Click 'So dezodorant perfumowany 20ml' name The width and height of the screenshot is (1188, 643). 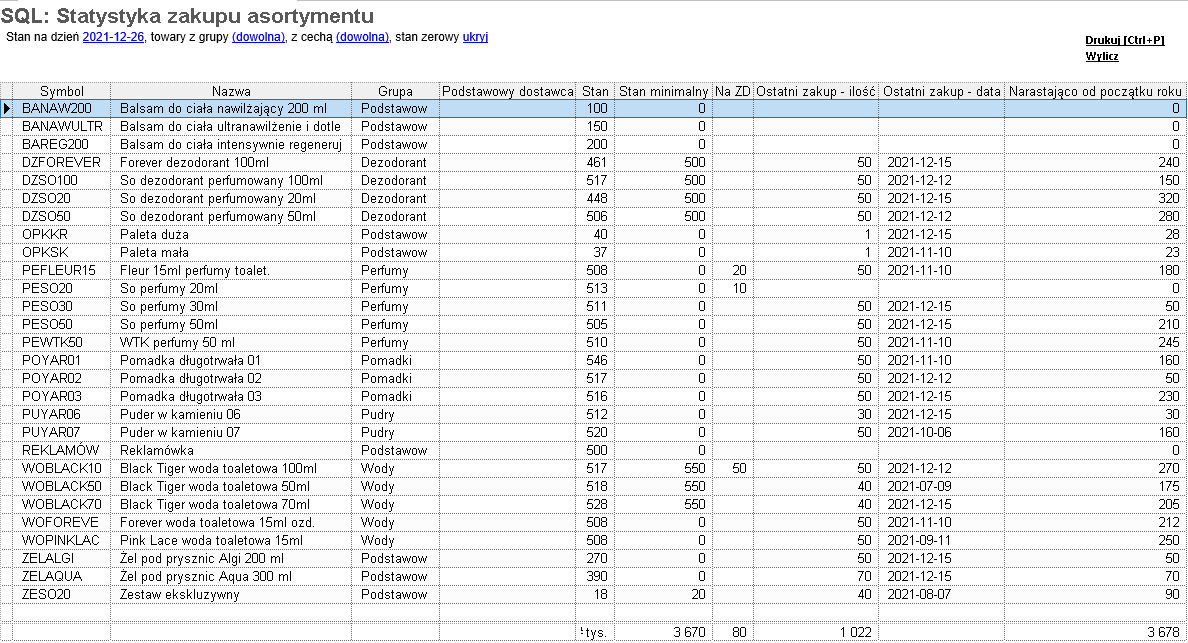[231, 198]
